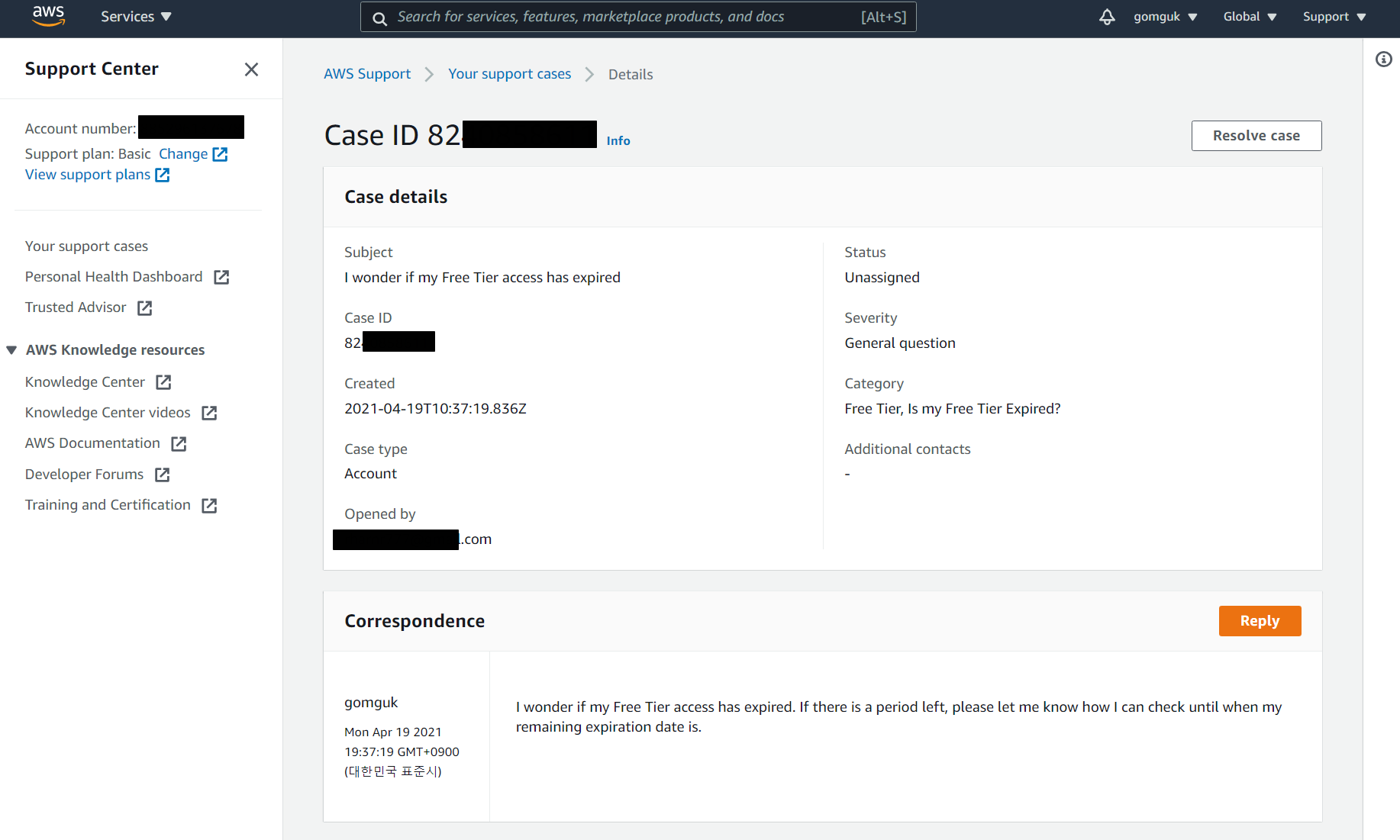The image size is (1400, 840).
Task: Open the Support menu dropdown
Action: 1334,17
